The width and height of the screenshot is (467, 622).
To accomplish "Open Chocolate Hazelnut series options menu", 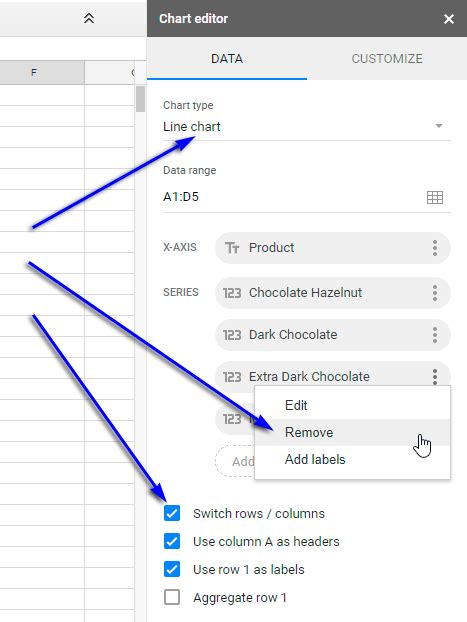I will tap(435, 293).
